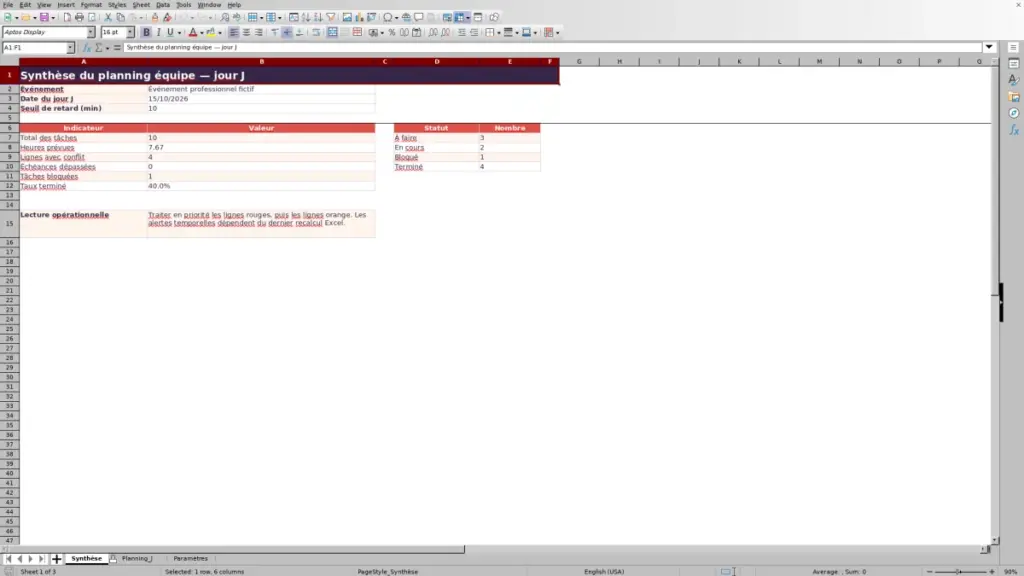The image size is (1024, 576).
Task: Expand the formula bar with its arrow
Action: [x=989, y=47]
